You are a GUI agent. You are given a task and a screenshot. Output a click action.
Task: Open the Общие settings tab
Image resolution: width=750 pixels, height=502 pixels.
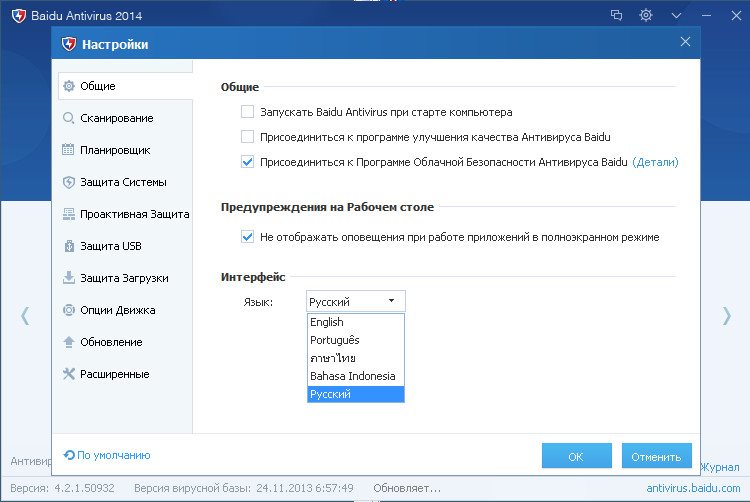(x=125, y=86)
